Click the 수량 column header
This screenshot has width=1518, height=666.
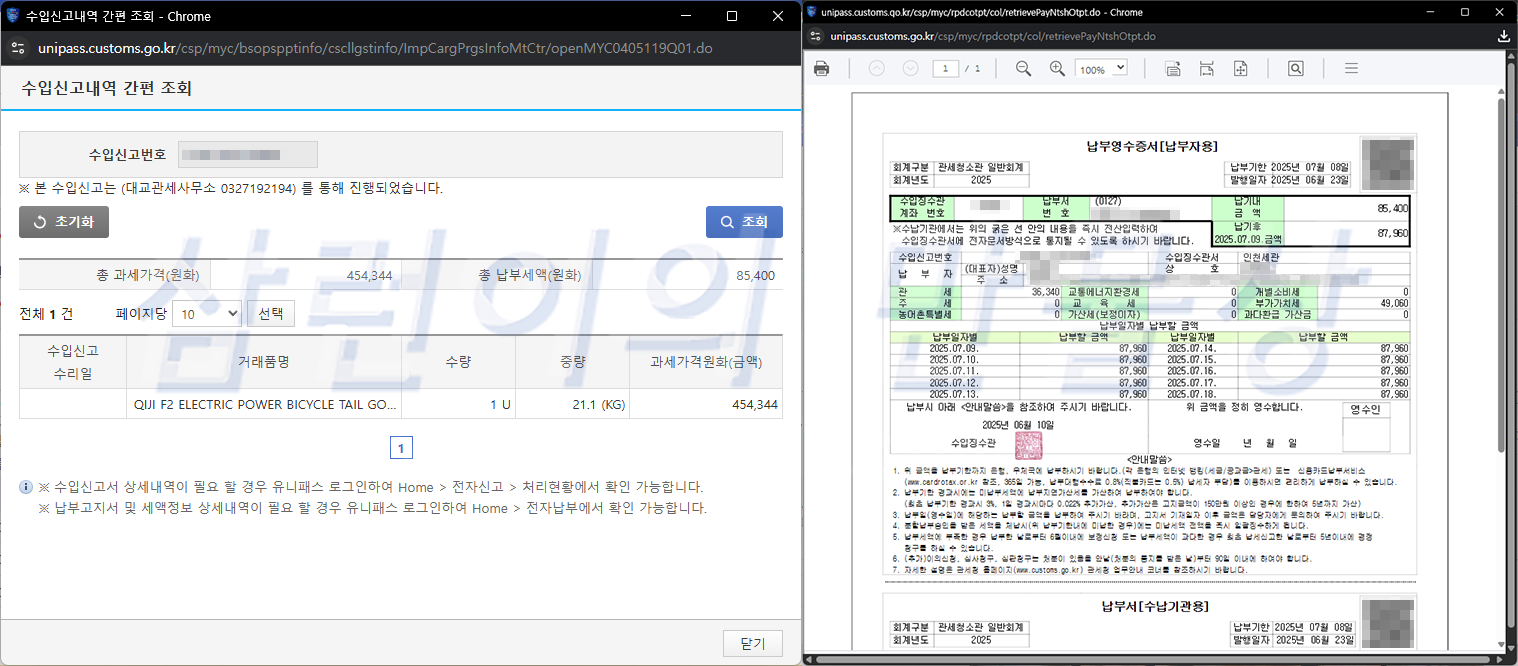[458, 362]
